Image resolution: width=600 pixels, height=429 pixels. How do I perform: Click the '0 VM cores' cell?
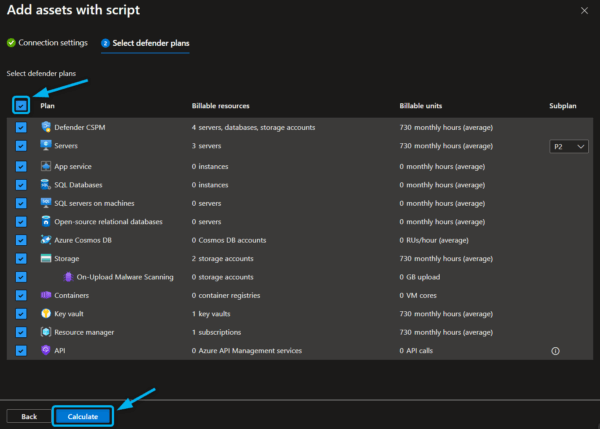click(418, 295)
